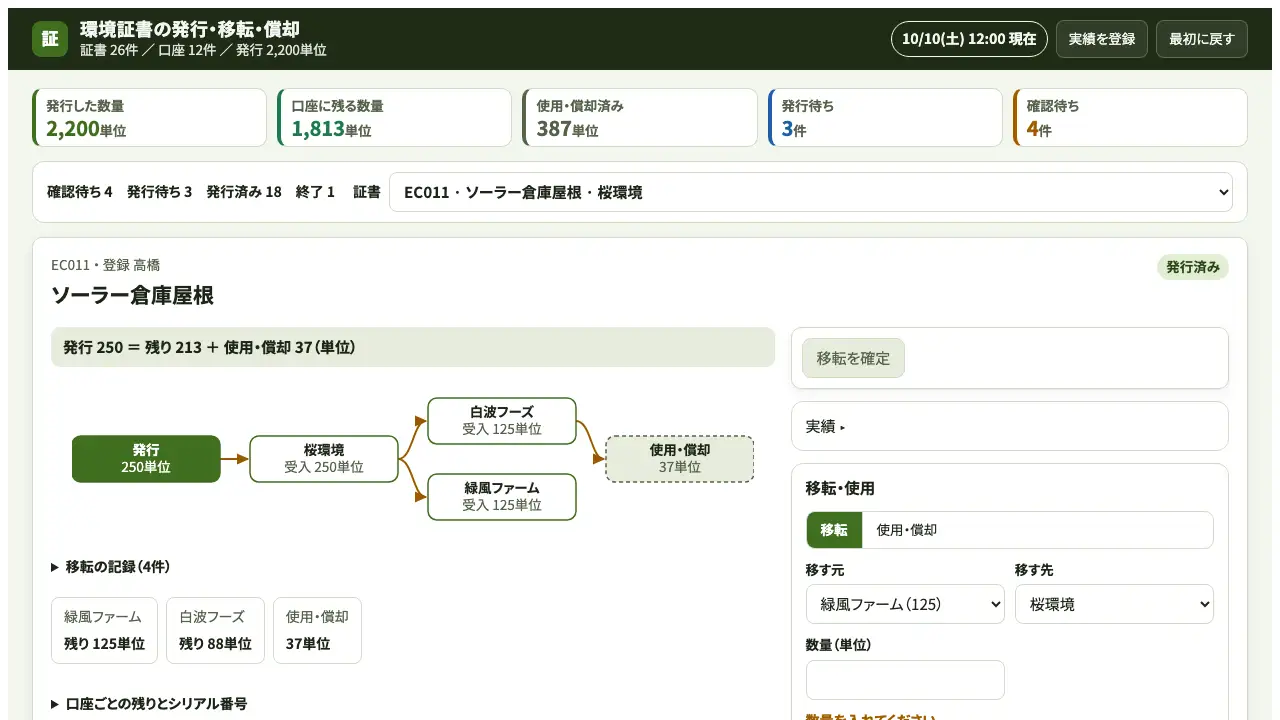1280x720 pixels.
Task: Click the 発行待ち 3件 stat card
Action: coord(885,118)
